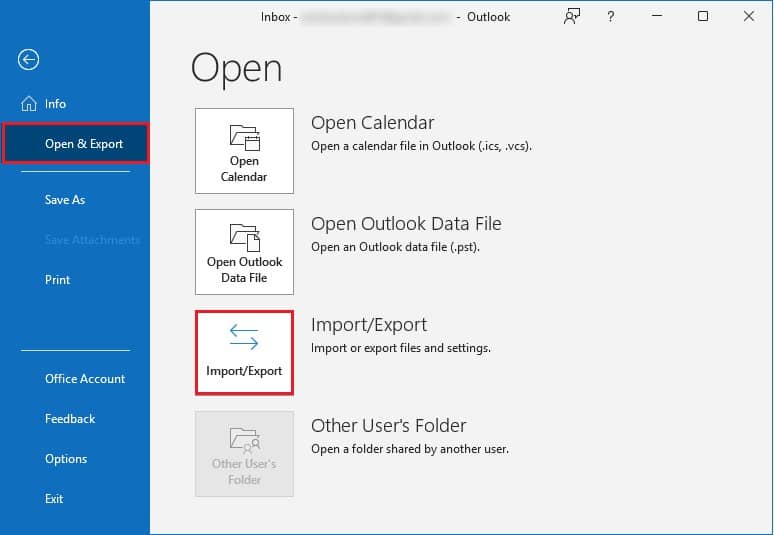Click the Open Outlook Data File heading

[406, 224]
